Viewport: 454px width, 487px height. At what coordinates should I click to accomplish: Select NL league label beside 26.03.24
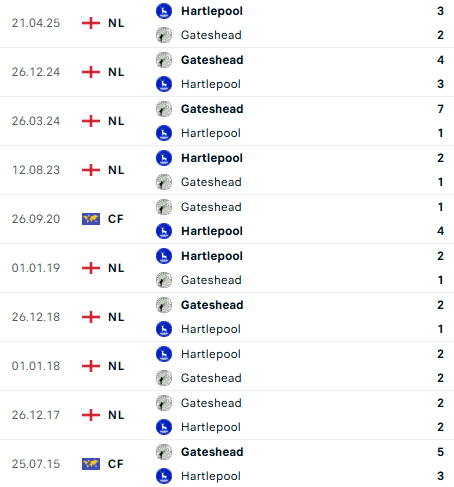tap(116, 121)
